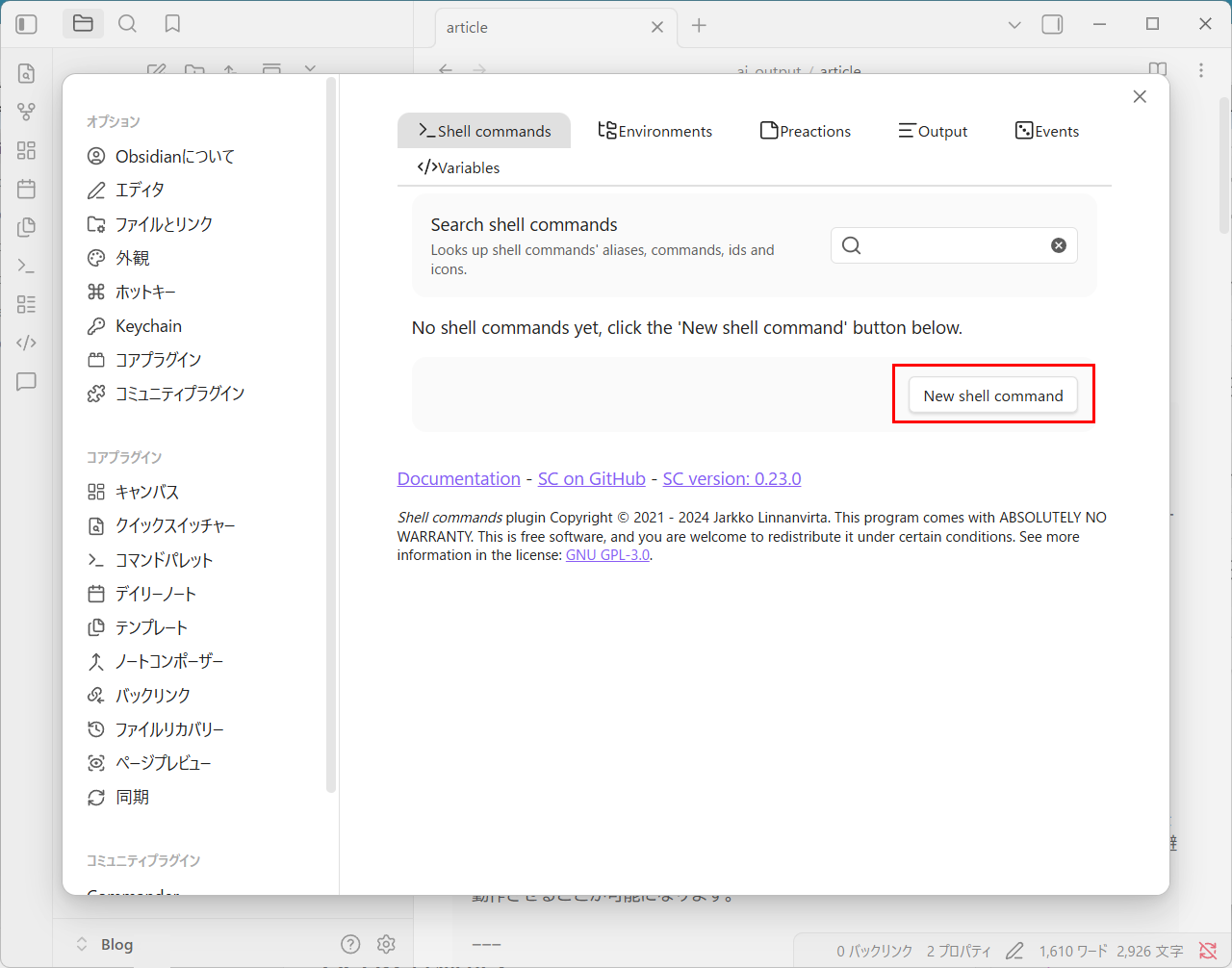Switch to the Environments tab
Screen dimensions: 1232x968
(654, 130)
